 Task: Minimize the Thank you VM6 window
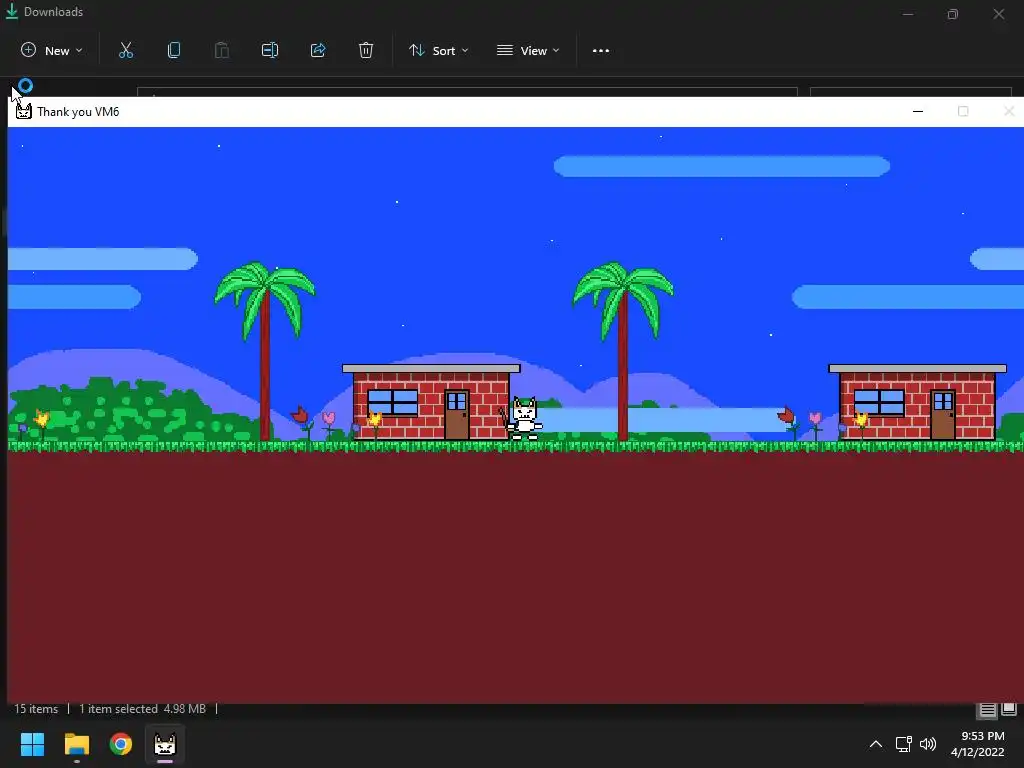(x=918, y=112)
